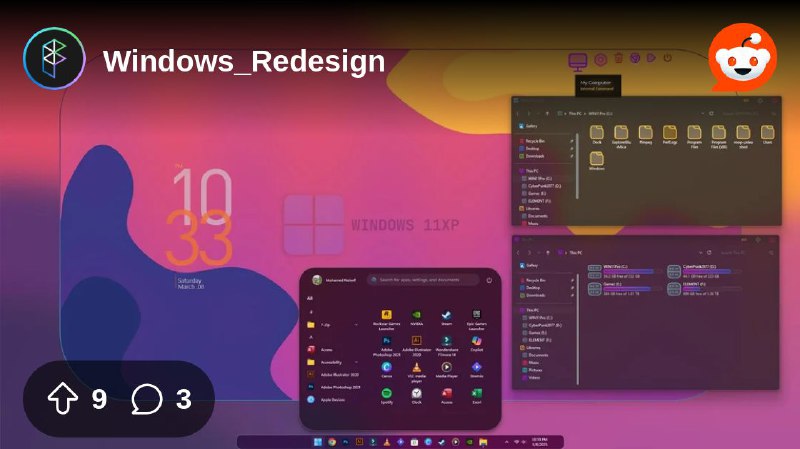Click the Start menu power icon
The width and height of the screenshot is (800, 449).
point(489,280)
